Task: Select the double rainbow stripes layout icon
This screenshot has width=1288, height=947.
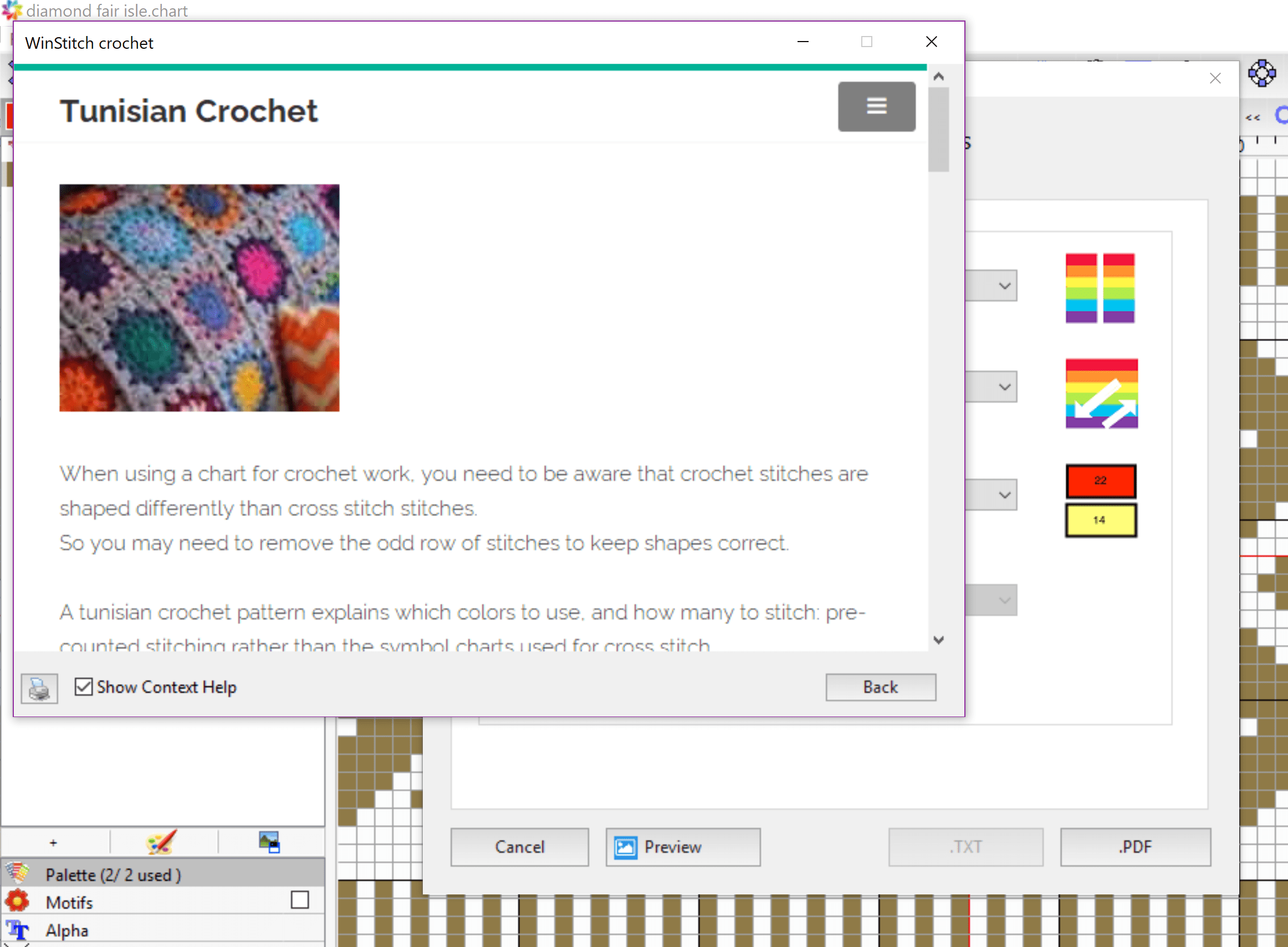Action: [x=1100, y=289]
